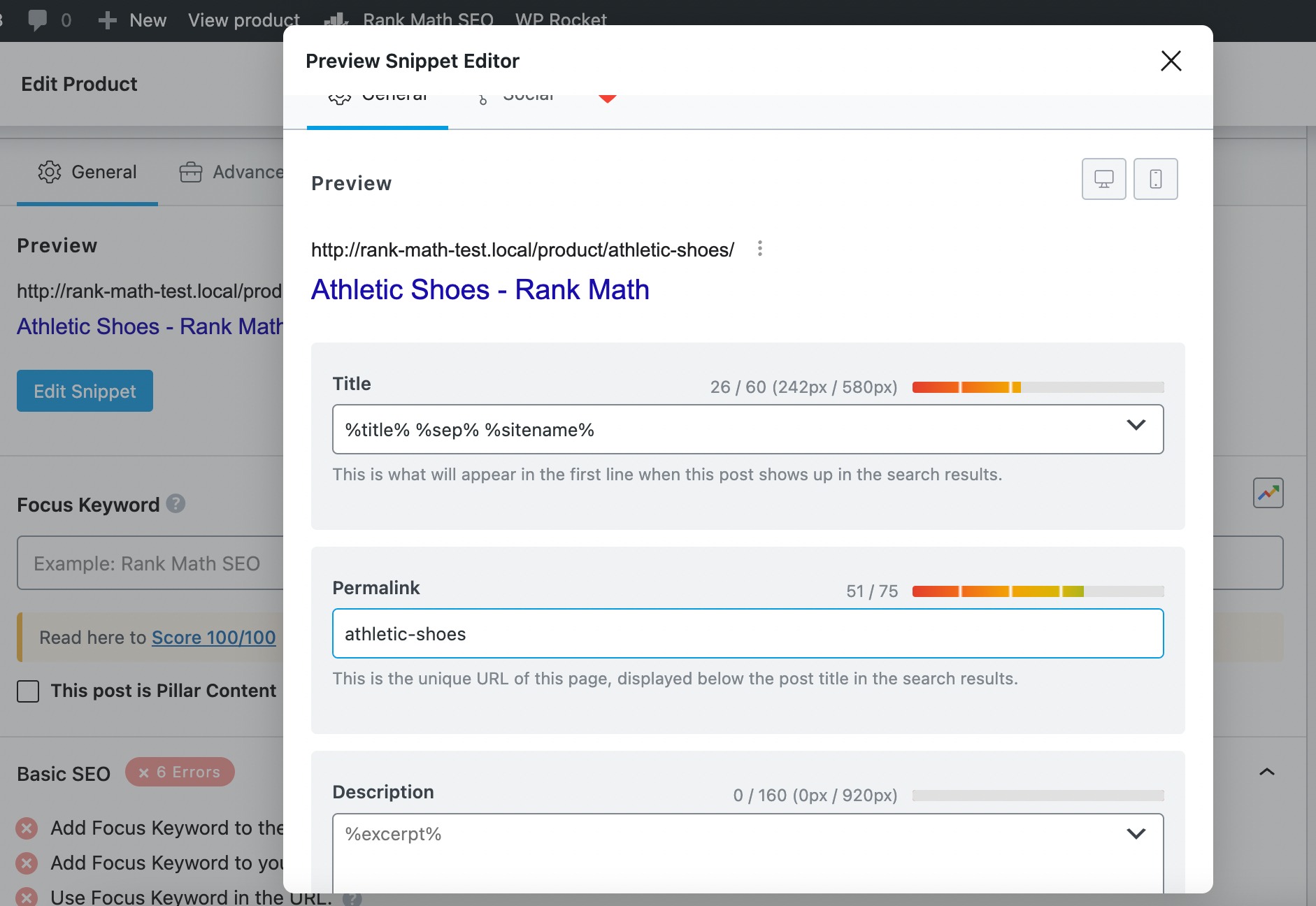Click the Description 0 / 160 count
The image size is (1316, 906).
tap(815, 796)
